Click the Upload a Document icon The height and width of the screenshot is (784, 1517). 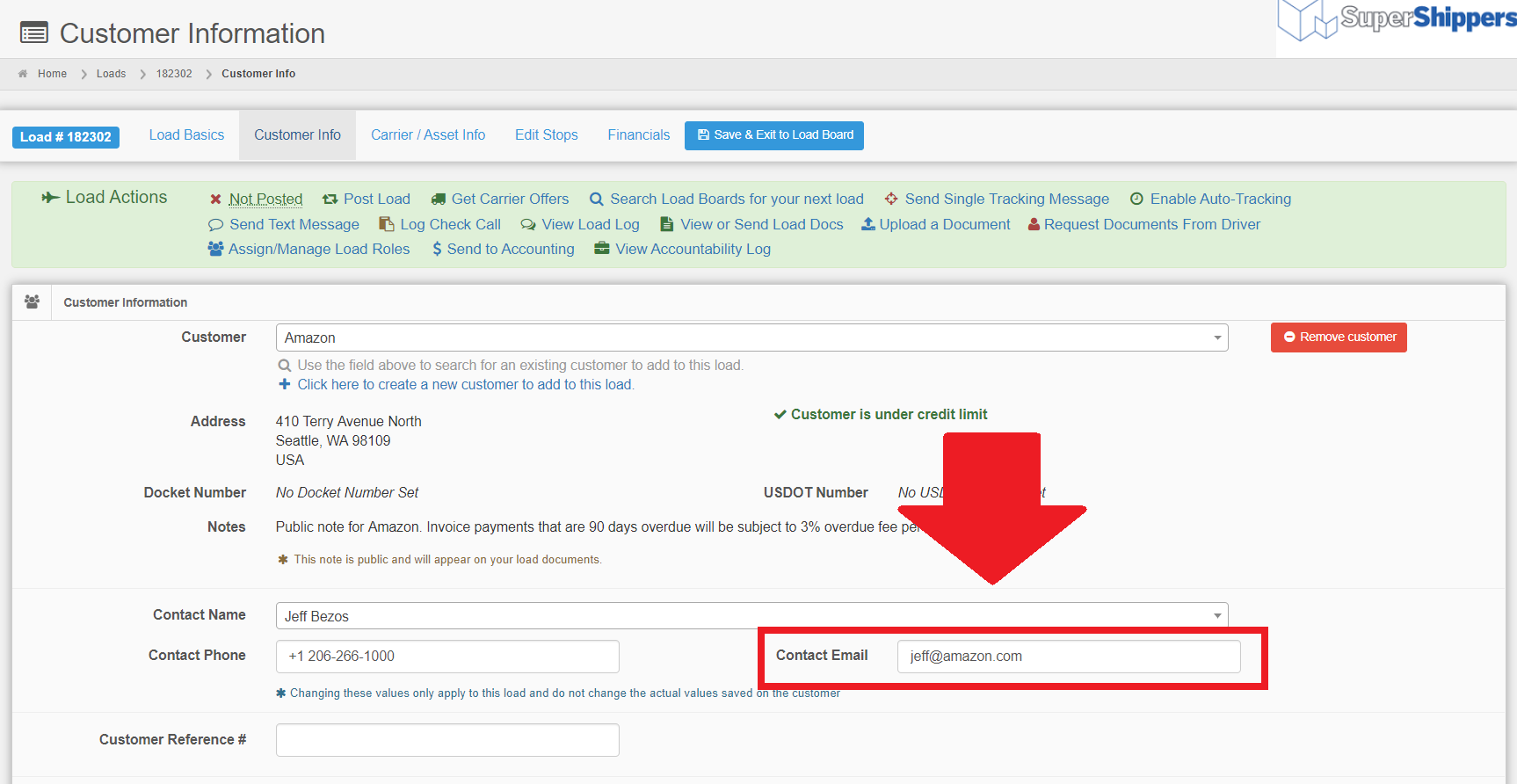point(867,224)
